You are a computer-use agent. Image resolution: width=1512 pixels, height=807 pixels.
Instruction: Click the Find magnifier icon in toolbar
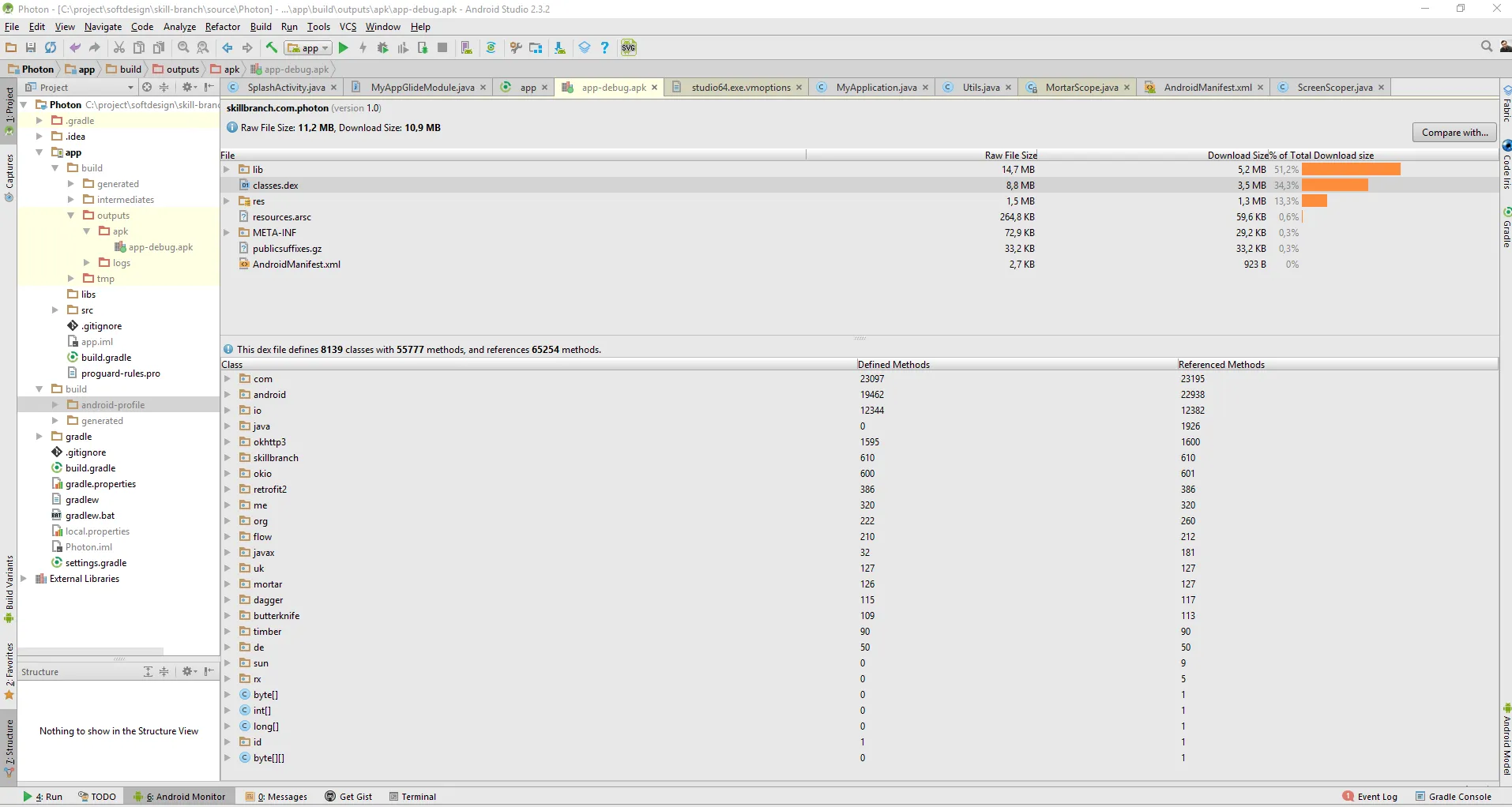point(183,48)
